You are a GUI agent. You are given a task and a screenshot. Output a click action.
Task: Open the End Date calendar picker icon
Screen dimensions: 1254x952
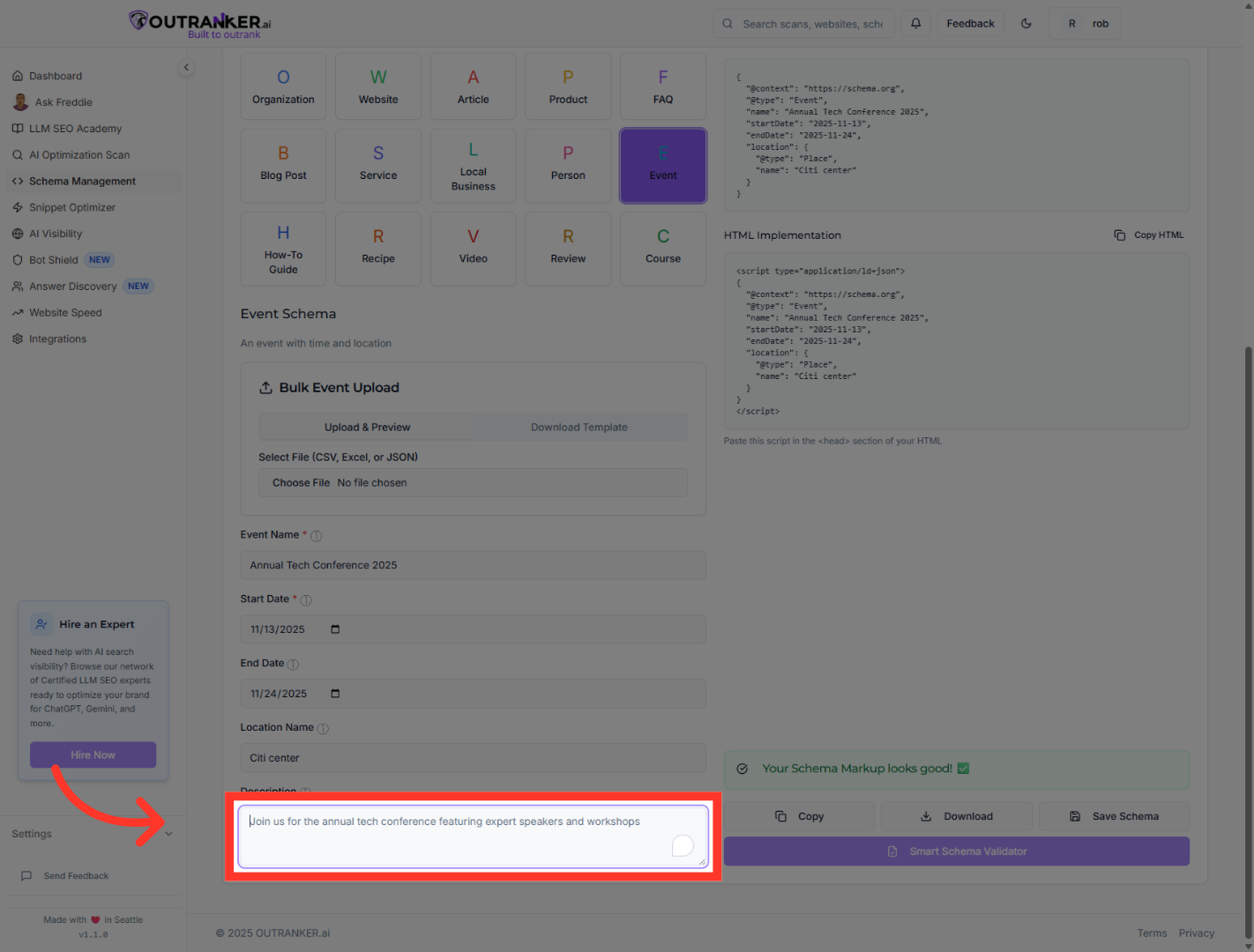click(335, 694)
